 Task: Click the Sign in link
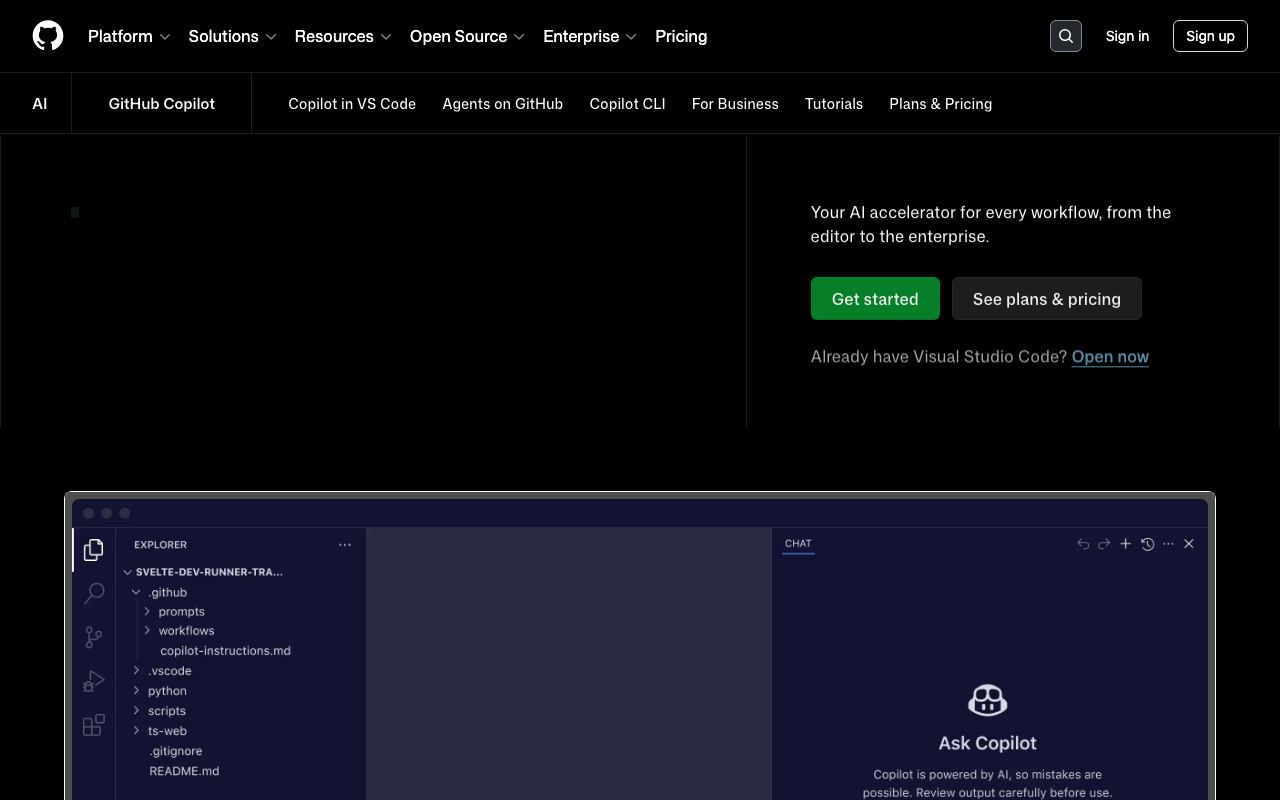[x=1127, y=36]
